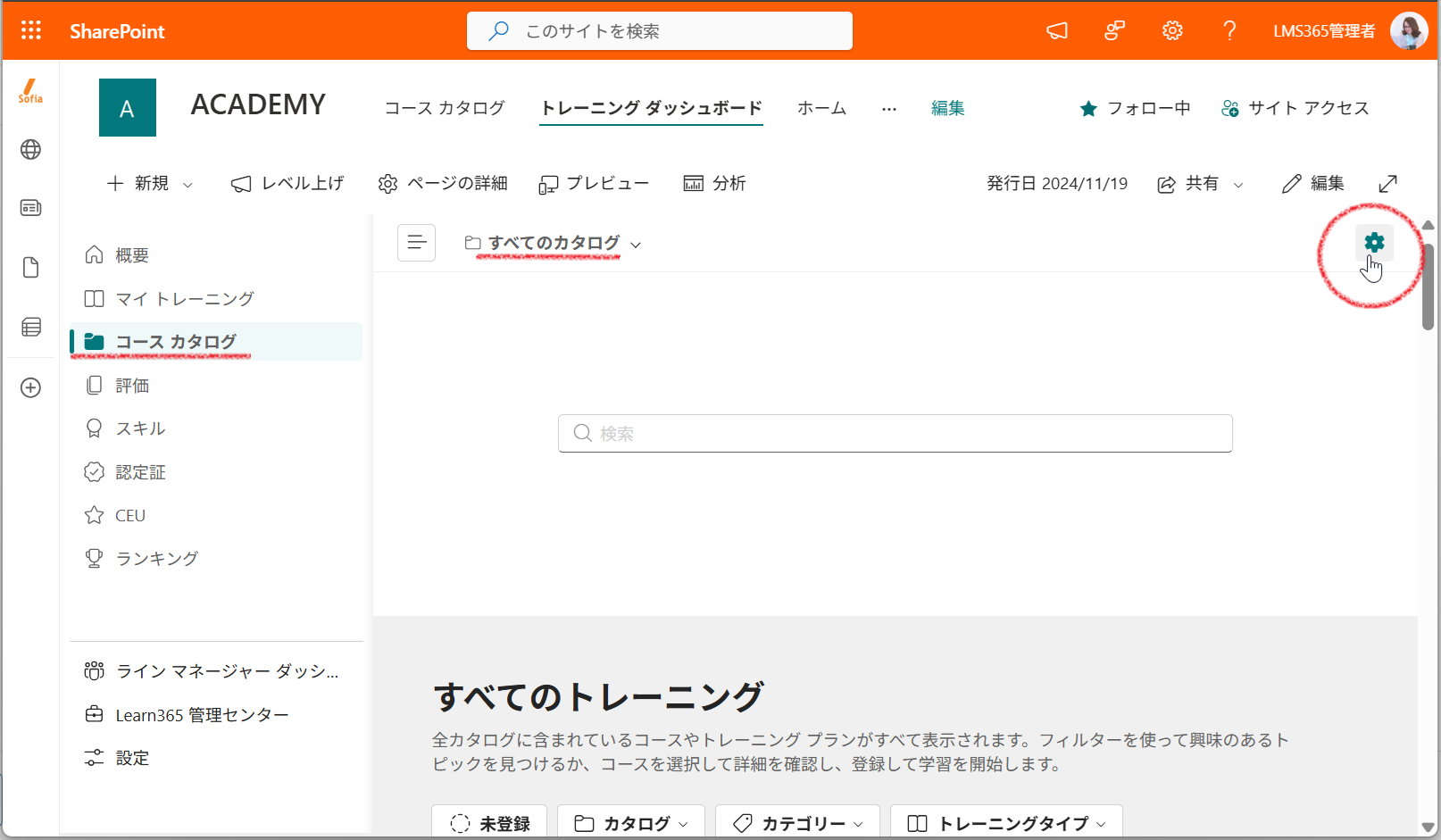Image resolution: width=1441 pixels, height=840 pixels.
Task: Toggle the 未登録 filter
Action: 489,822
